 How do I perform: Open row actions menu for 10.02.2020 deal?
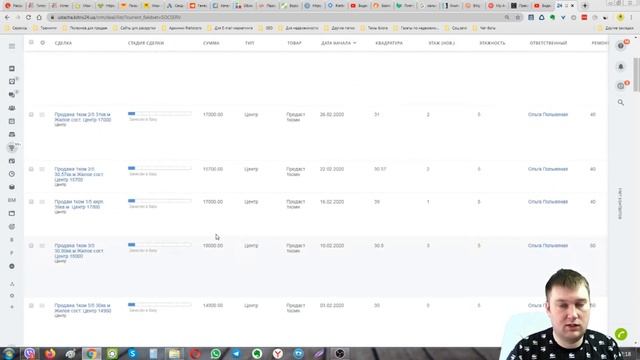[42, 246]
